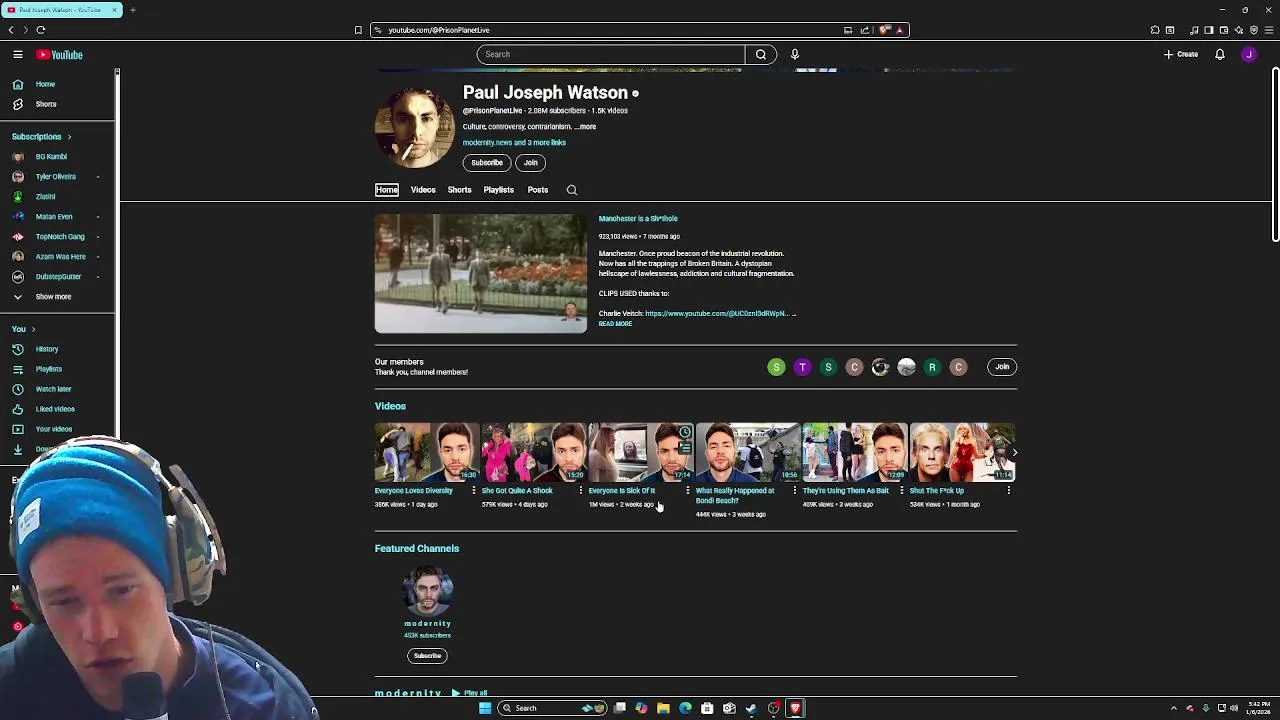Go to the YouTube logo home link
The width and height of the screenshot is (1280, 720).
pyautogui.click(x=60, y=55)
